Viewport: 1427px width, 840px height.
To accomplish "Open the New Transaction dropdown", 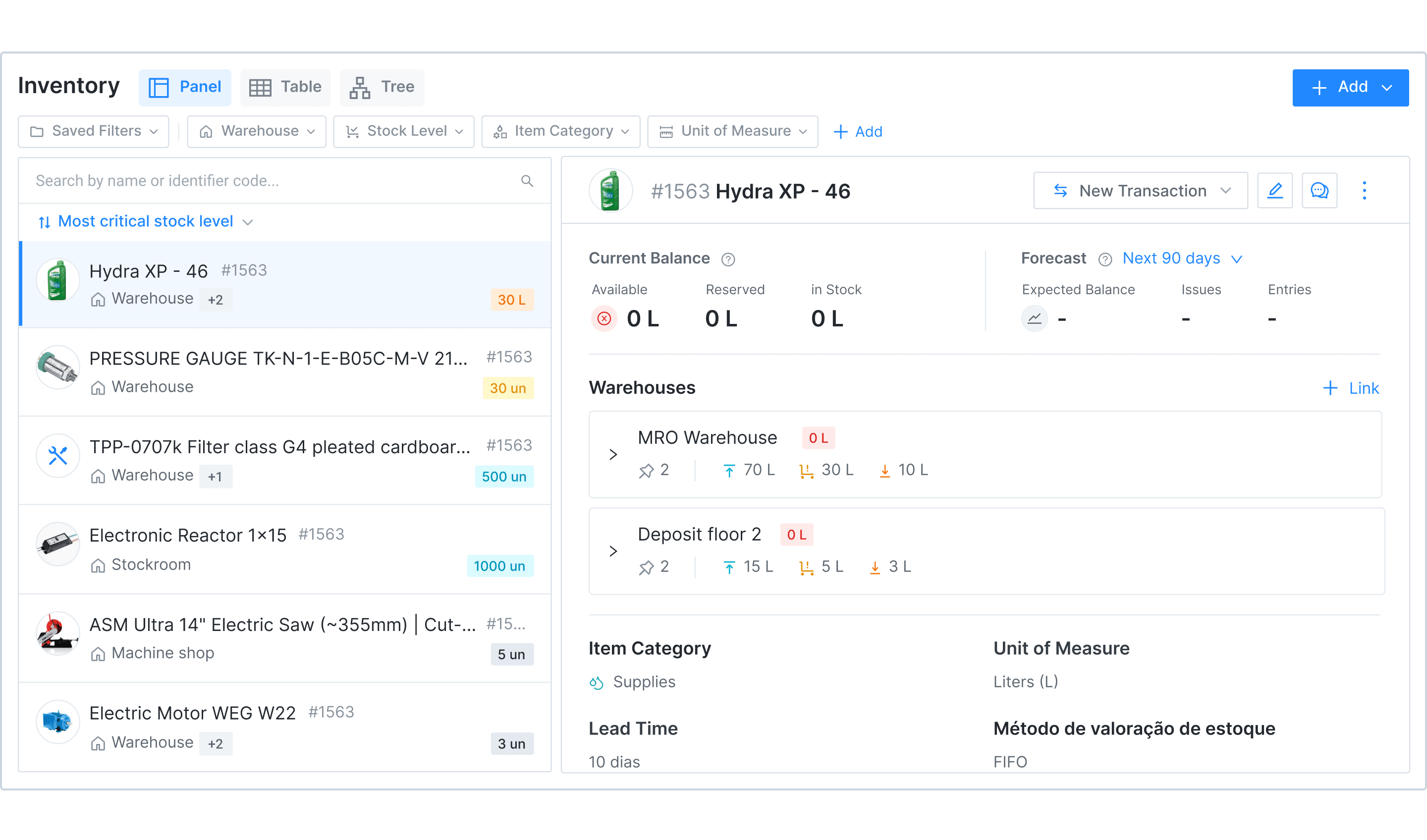I will [x=1140, y=191].
